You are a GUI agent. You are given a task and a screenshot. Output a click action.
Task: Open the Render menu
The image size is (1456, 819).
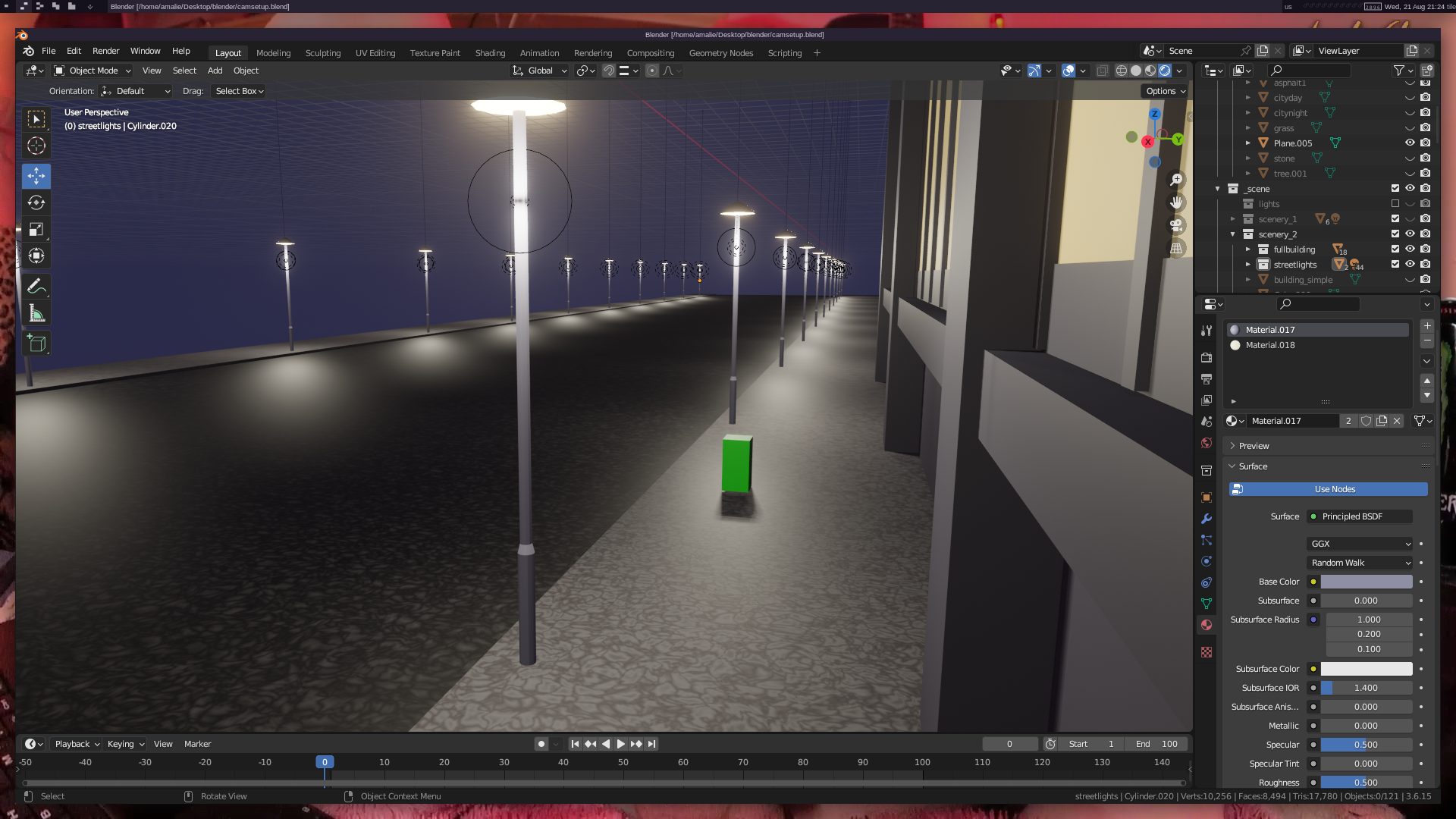point(105,51)
